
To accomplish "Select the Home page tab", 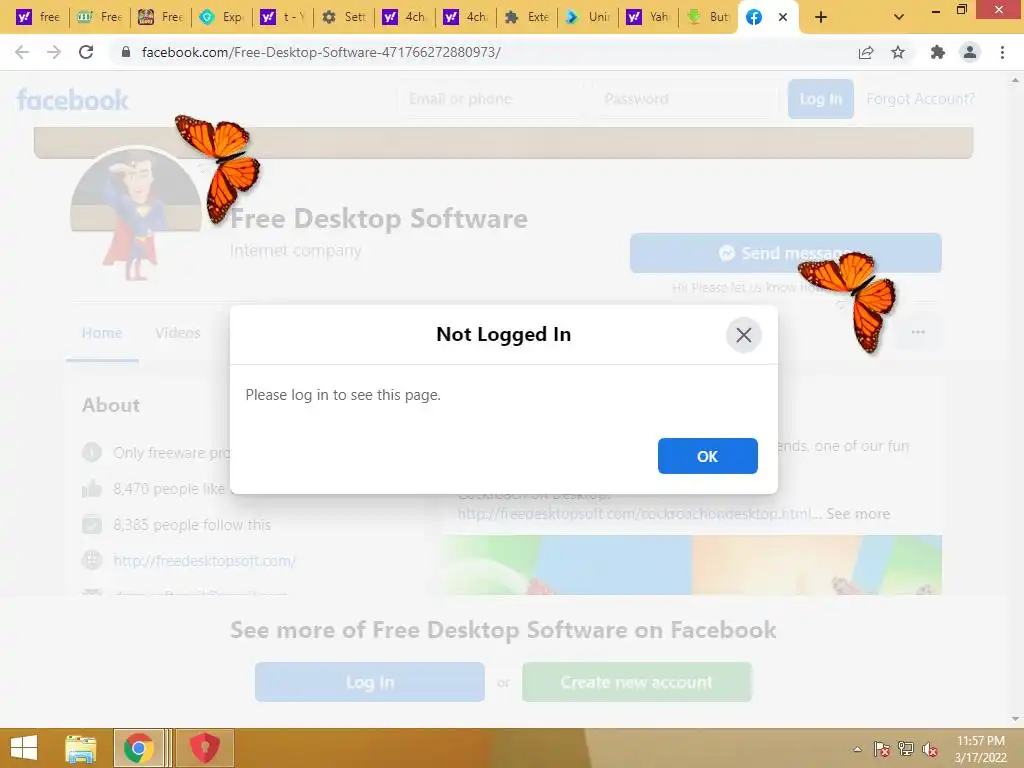I will pyautogui.click(x=102, y=333).
